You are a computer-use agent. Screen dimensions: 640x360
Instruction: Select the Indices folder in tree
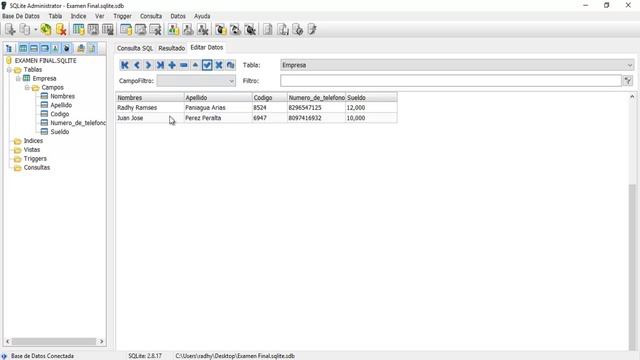(x=33, y=141)
